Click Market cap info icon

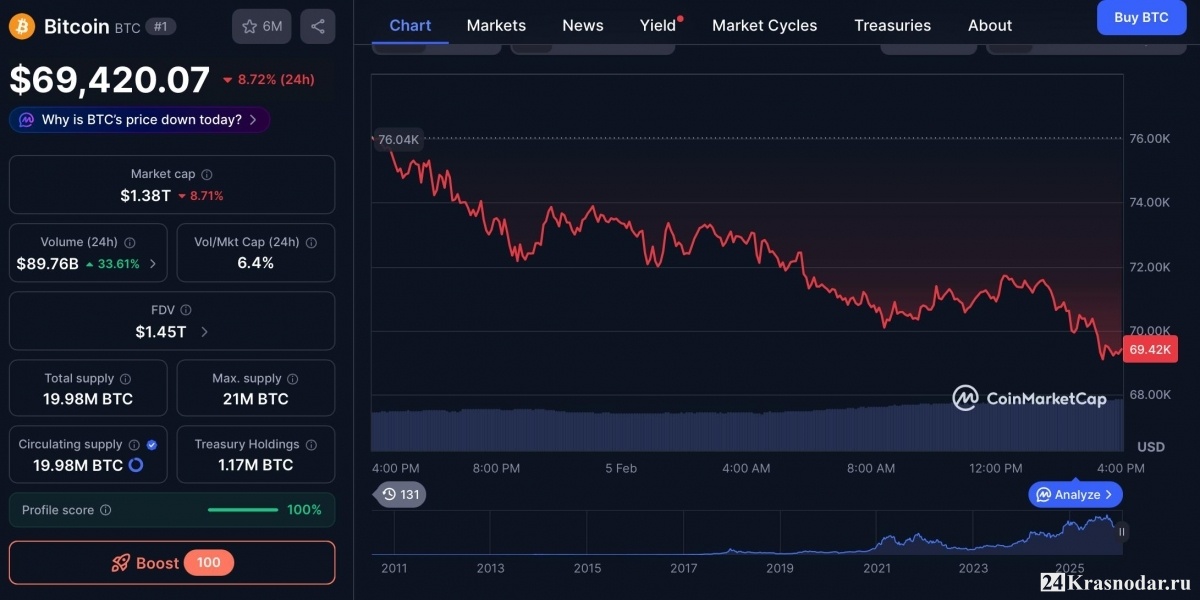click(207, 174)
